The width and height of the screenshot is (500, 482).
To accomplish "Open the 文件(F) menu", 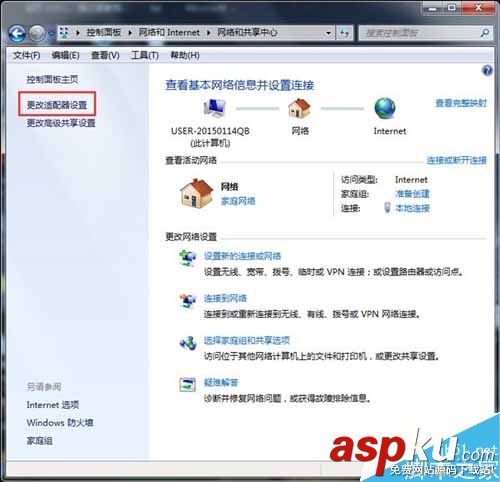I will pos(27,55).
